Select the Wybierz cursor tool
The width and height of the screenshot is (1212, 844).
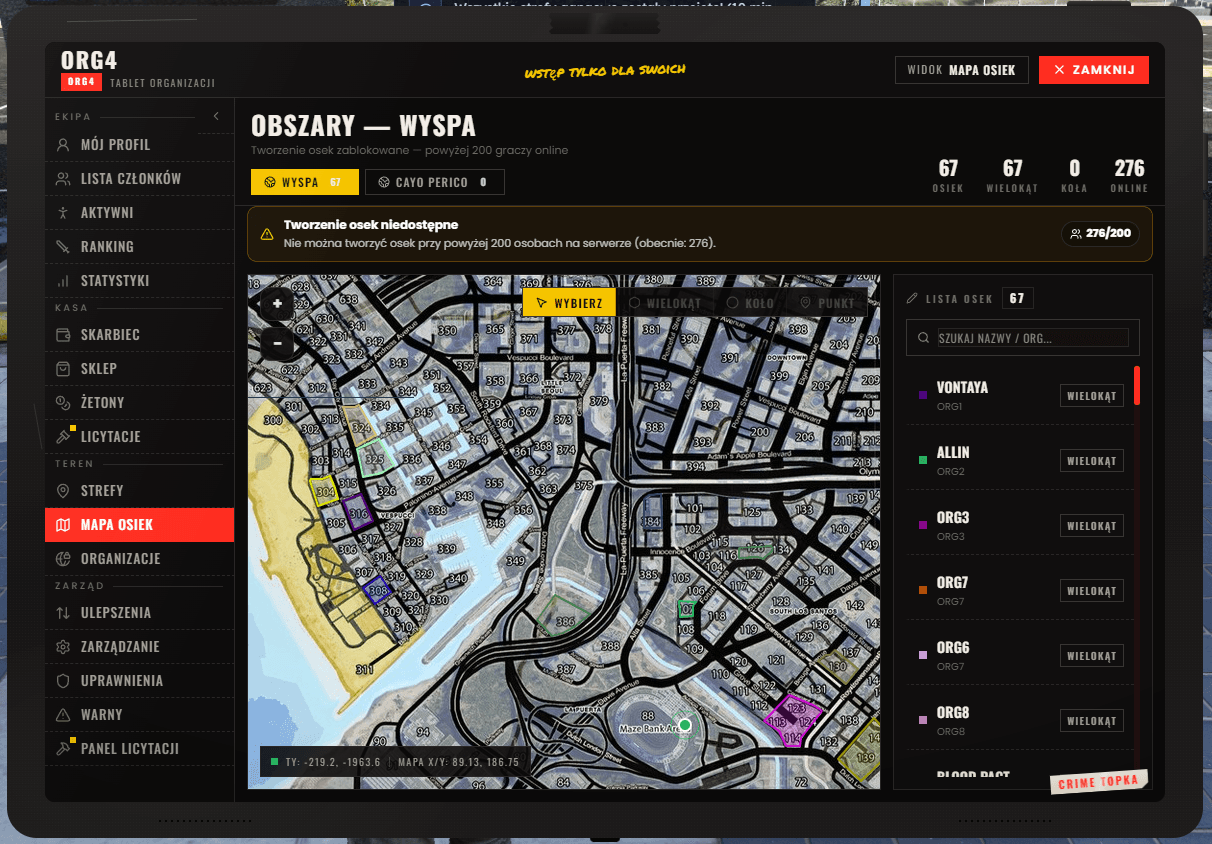tap(569, 303)
